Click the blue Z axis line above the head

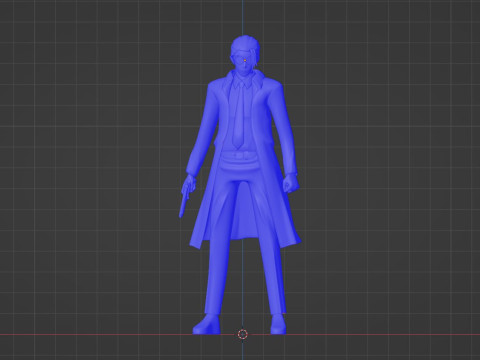[x=243, y=17]
